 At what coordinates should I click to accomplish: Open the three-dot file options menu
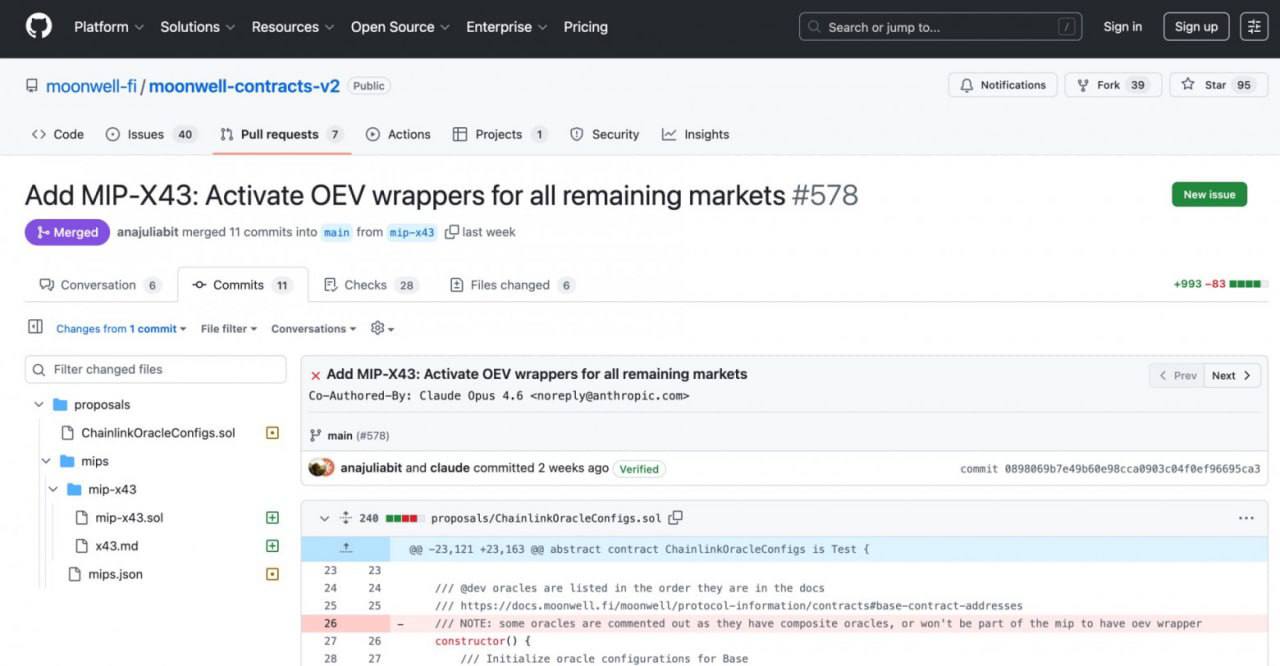[1245, 518]
